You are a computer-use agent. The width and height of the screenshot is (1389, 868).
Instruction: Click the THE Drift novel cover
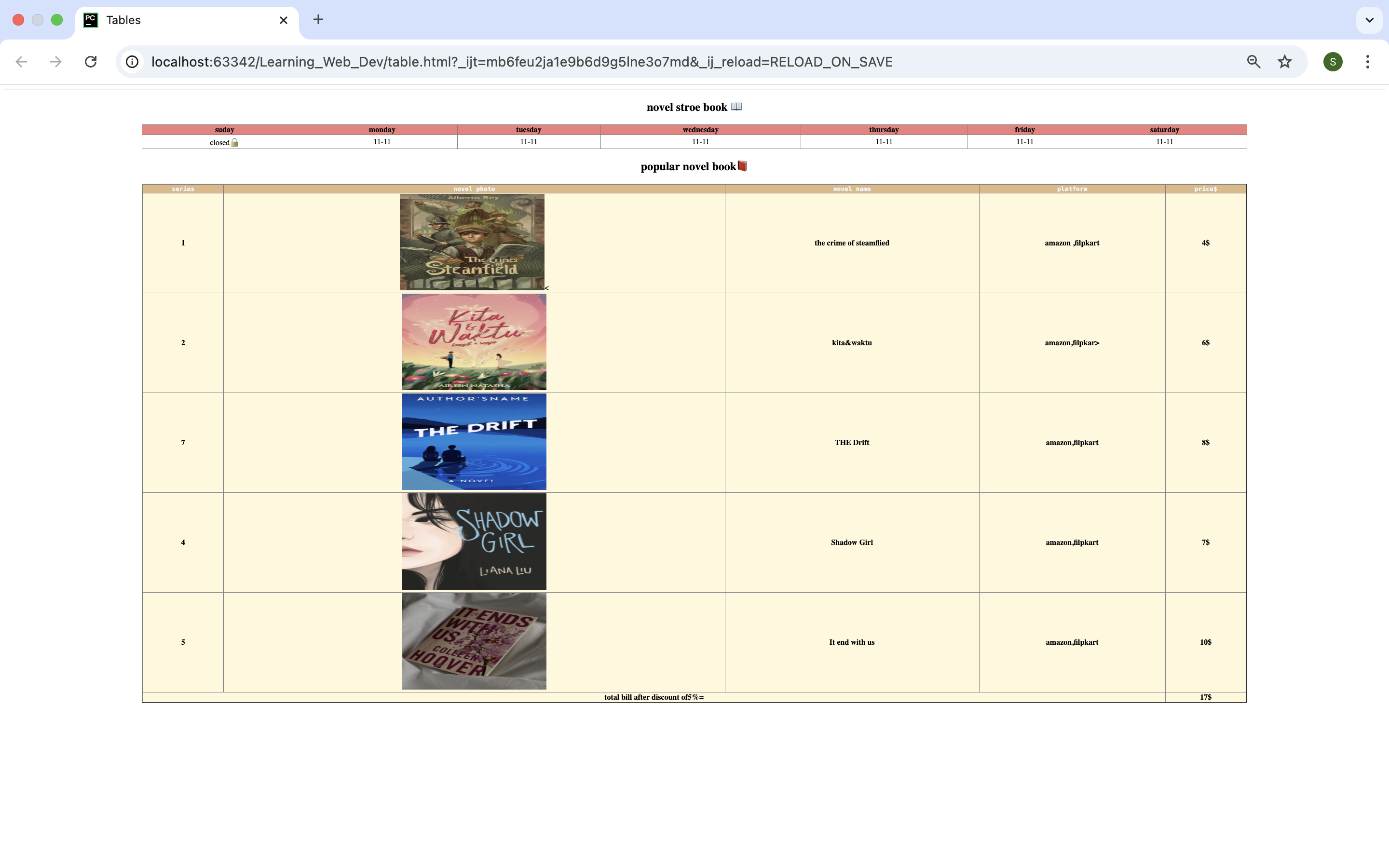coord(474,441)
